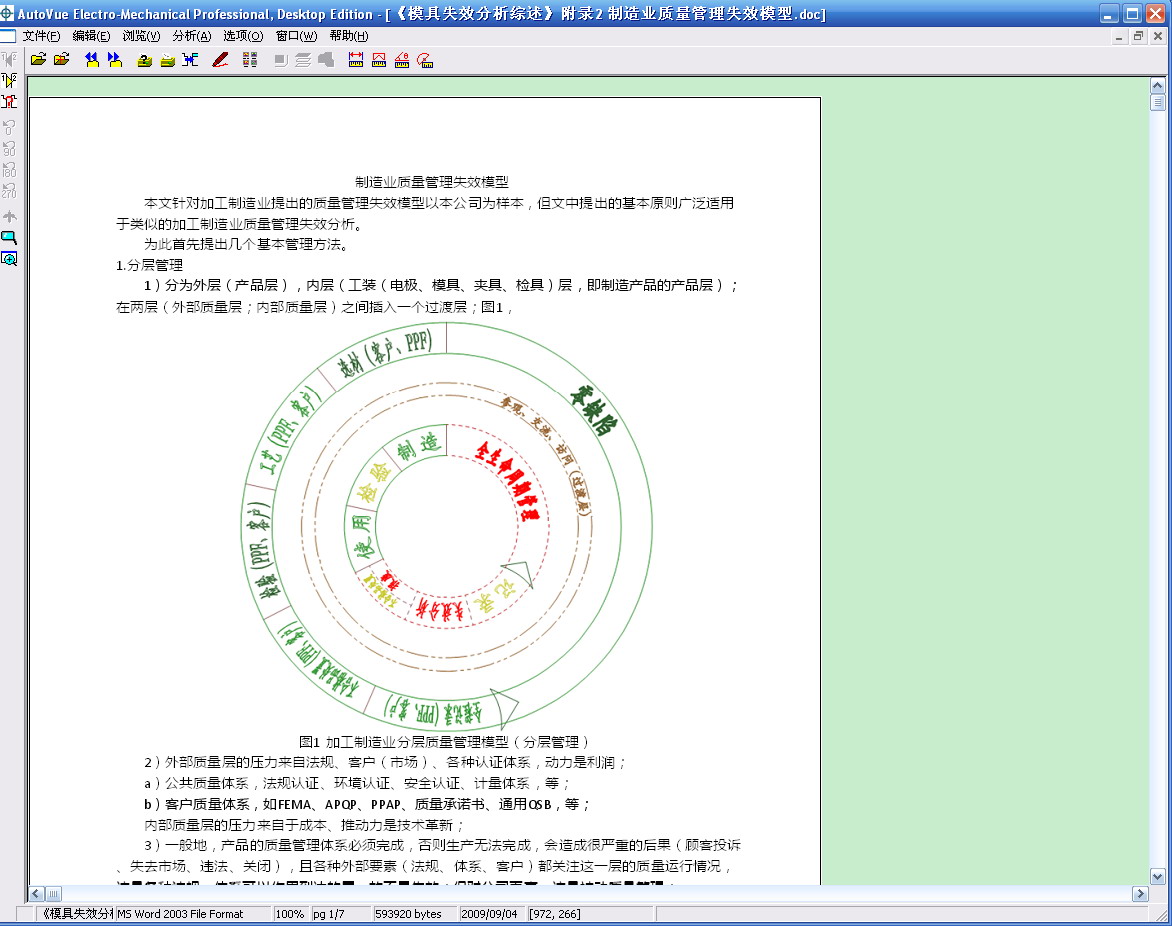Screen dimensions: 1172x926
Task: Rotate view to 0 degrees
Action: [9, 128]
